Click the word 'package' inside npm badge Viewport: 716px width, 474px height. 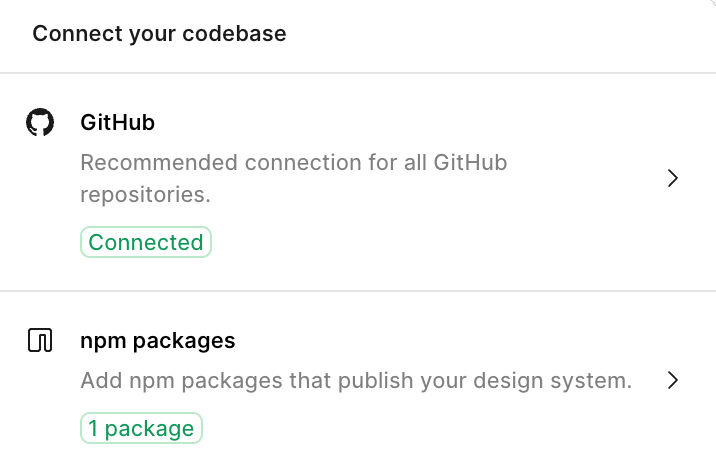coord(149,429)
